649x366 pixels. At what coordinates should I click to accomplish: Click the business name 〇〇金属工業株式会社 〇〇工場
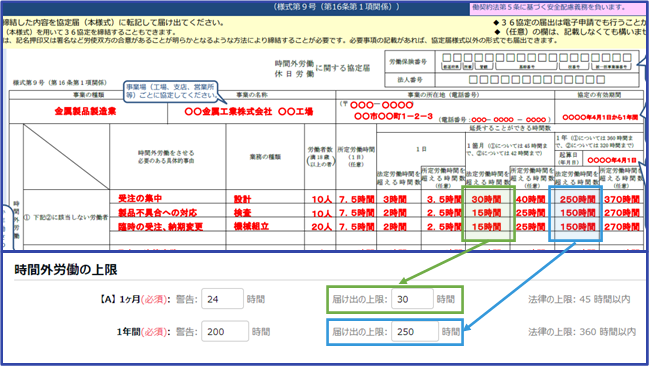coord(249,111)
